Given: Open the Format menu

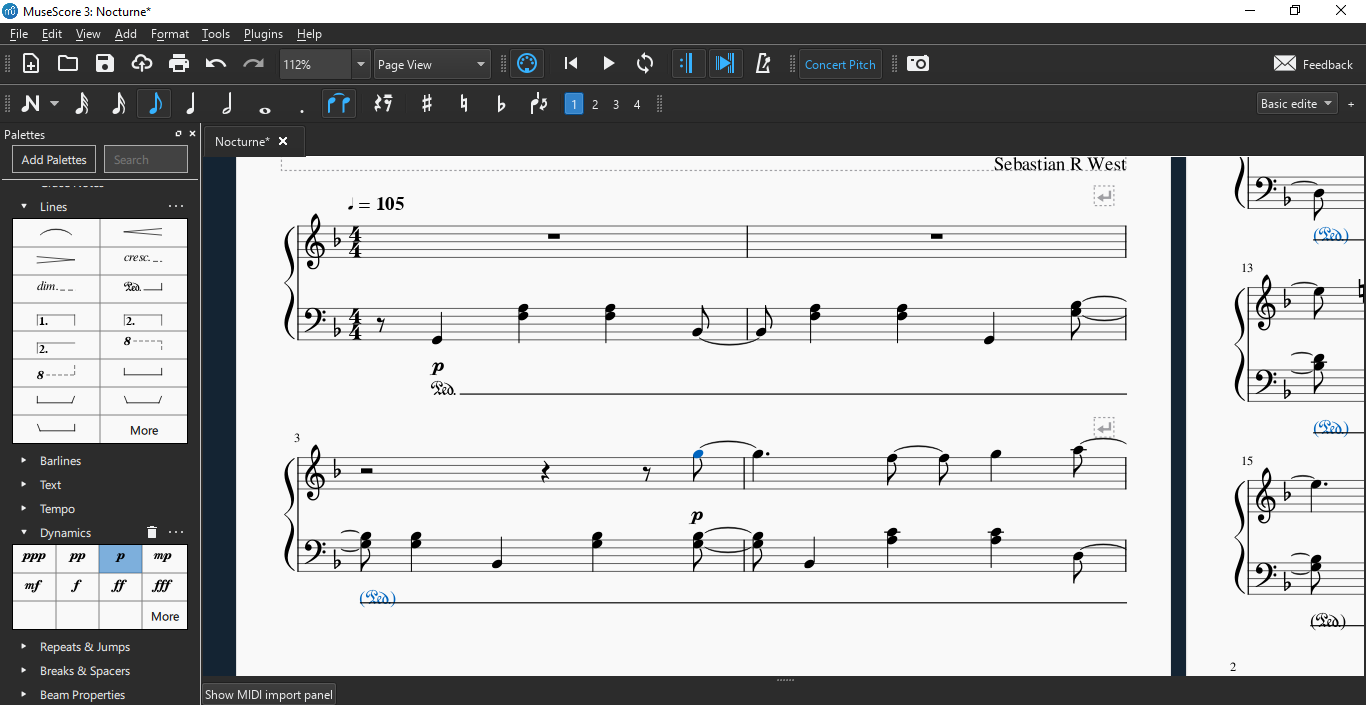Looking at the screenshot, I should coord(170,34).
